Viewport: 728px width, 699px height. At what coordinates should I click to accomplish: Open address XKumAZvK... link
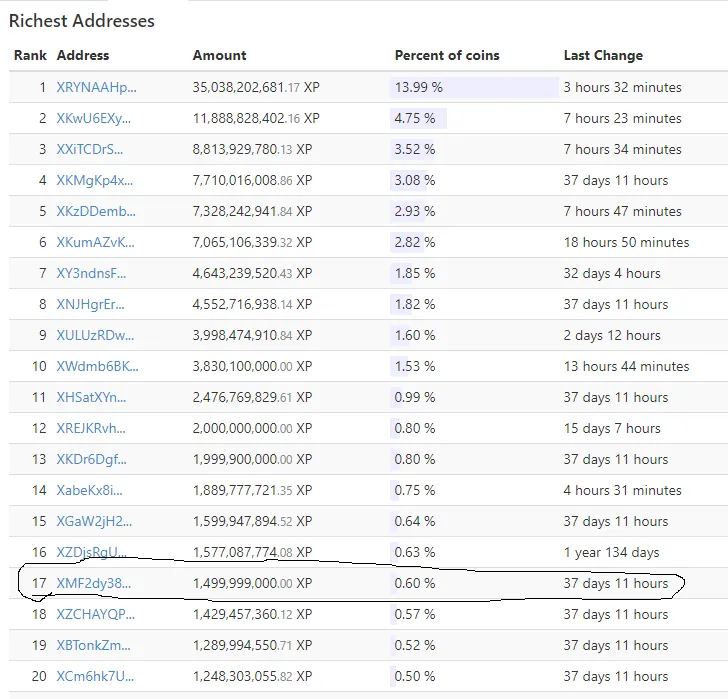(x=96, y=242)
